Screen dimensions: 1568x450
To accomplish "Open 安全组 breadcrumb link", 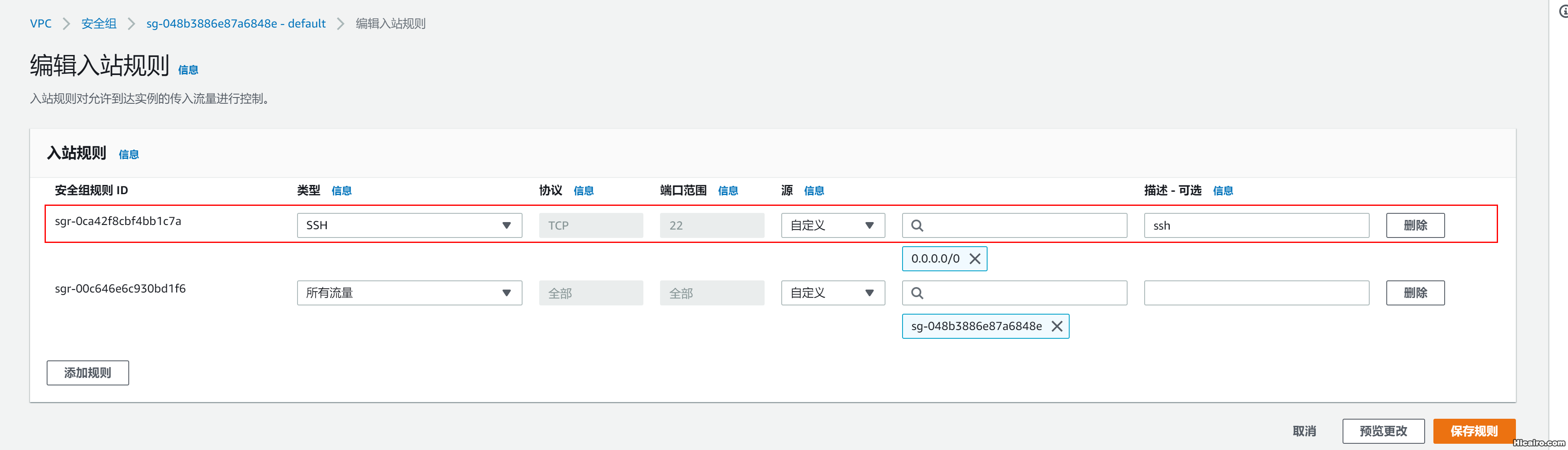I will (x=99, y=24).
